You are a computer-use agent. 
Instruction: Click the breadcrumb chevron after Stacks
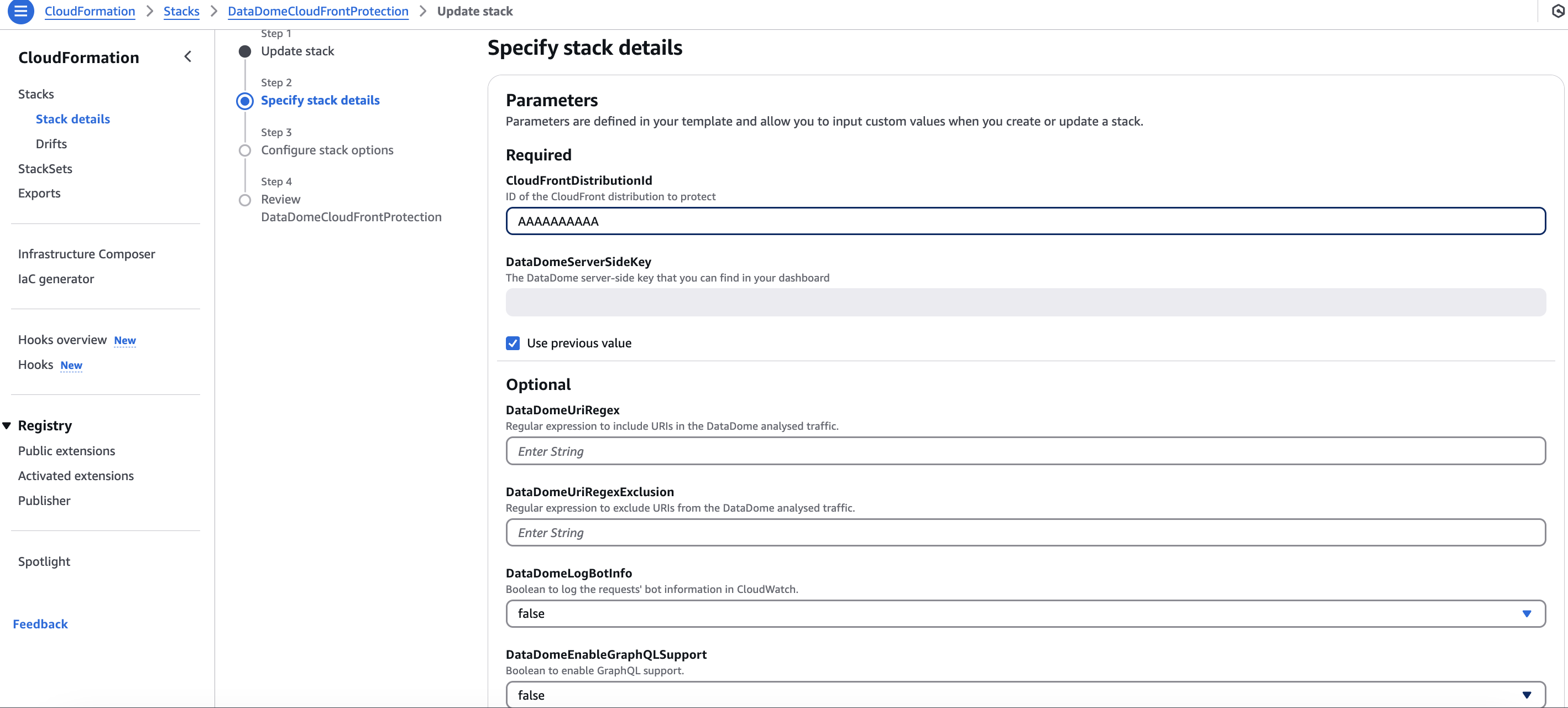point(213,11)
